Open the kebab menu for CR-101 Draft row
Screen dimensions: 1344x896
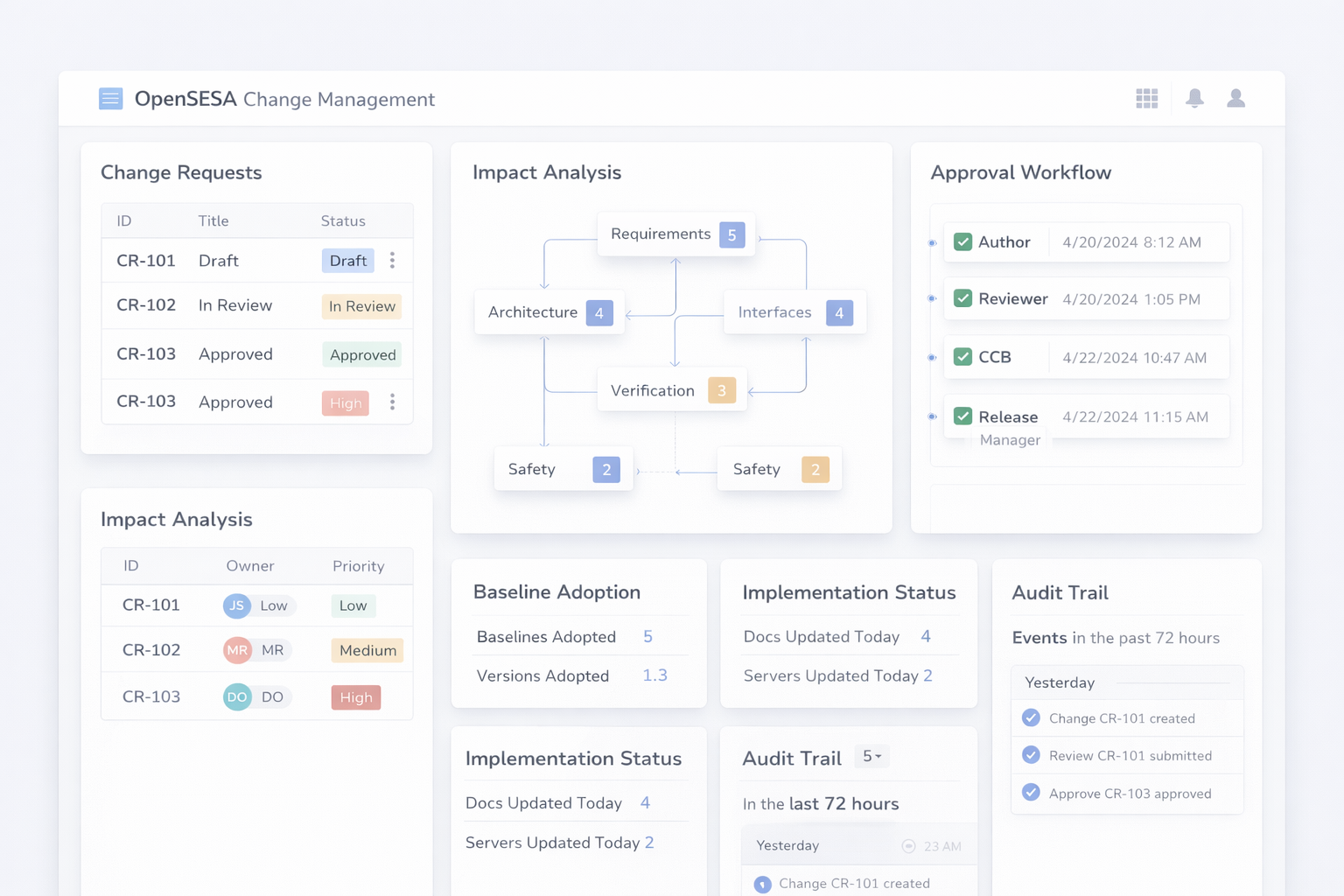click(x=392, y=261)
